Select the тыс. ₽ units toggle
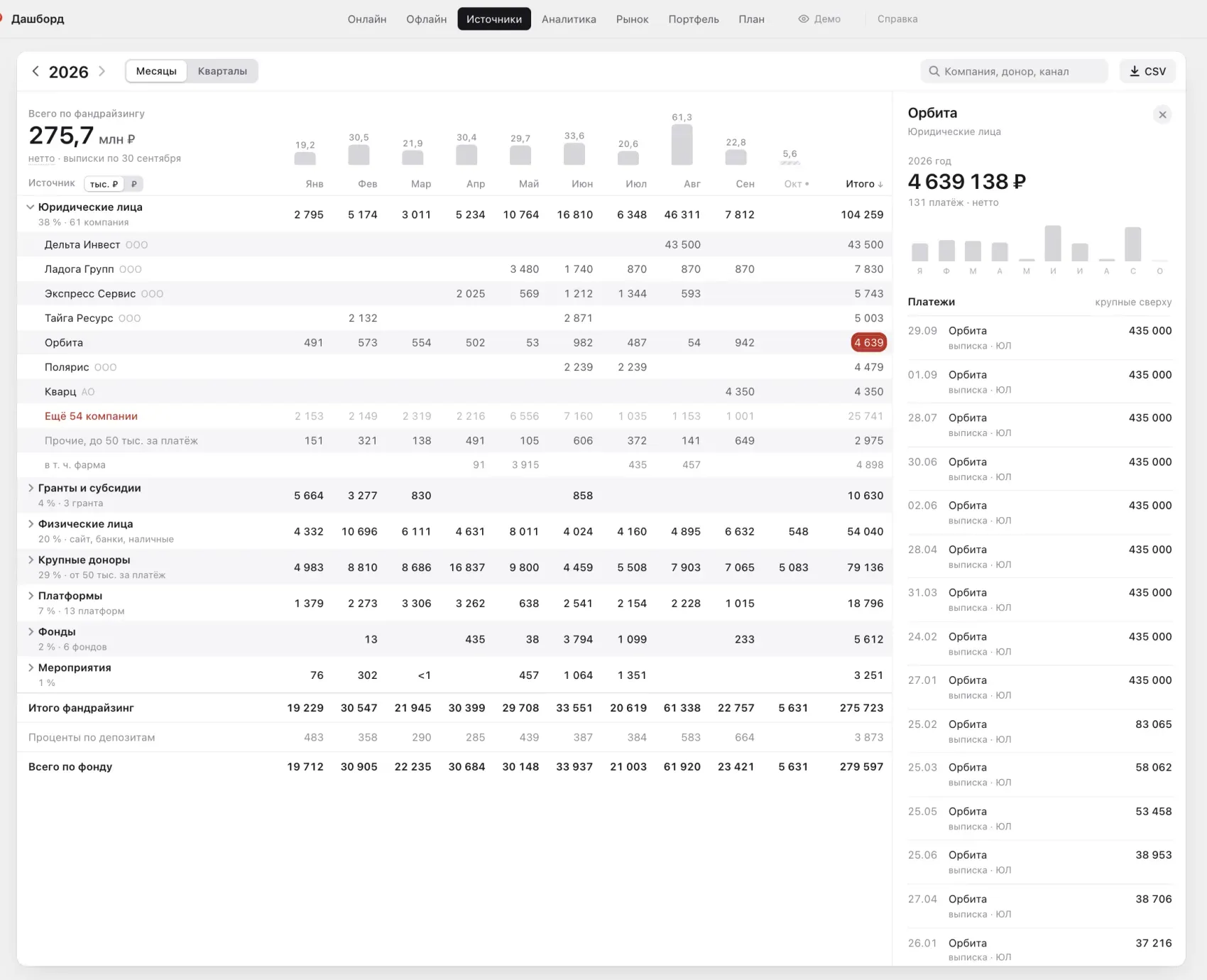Viewport: 1207px width, 980px height. [104, 184]
